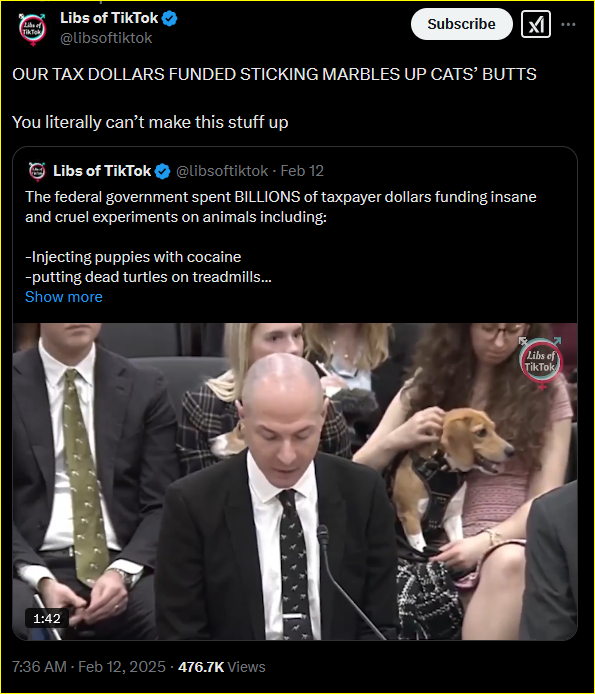
Task: Click the quoted post's verified badge
Action: click(162, 171)
